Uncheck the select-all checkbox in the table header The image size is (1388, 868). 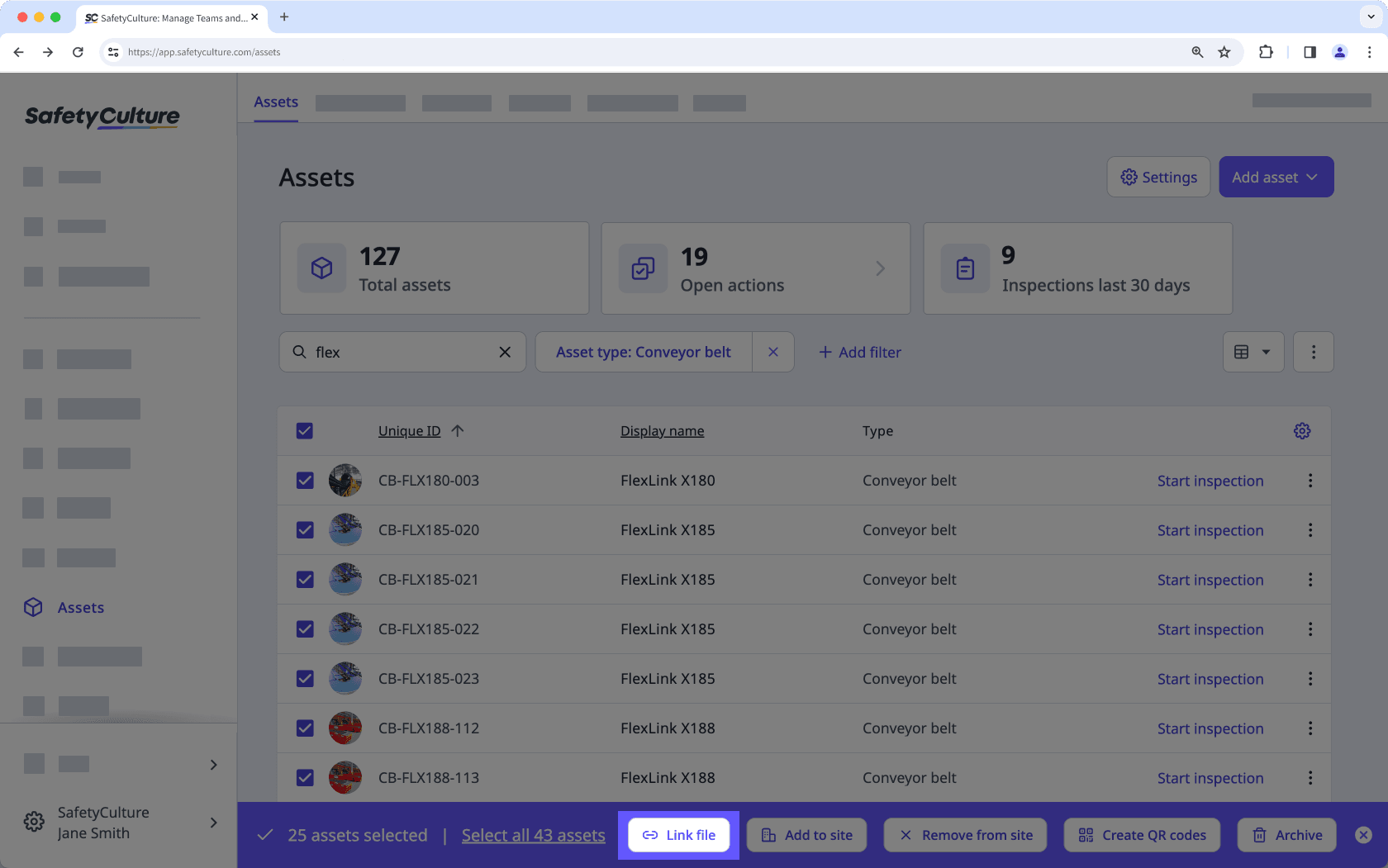coord(305,430)
